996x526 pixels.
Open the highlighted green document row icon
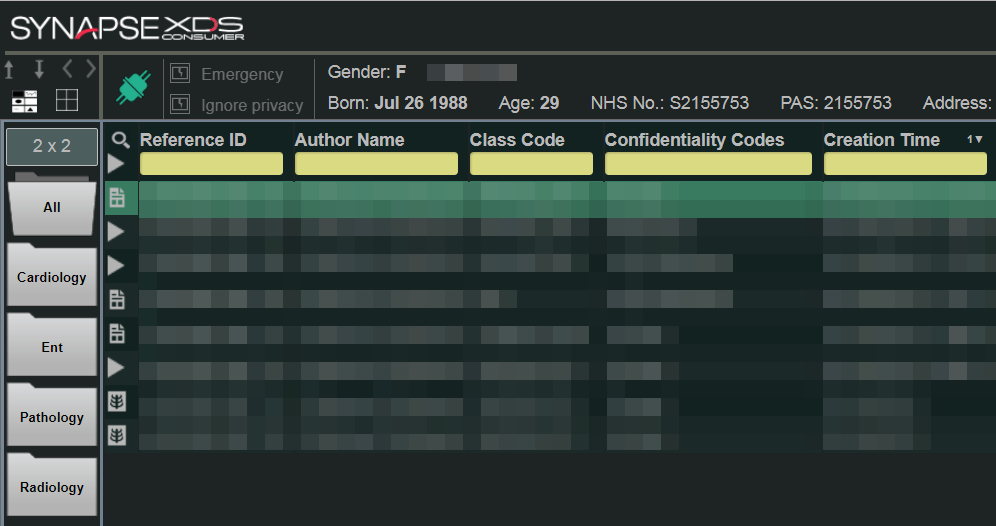point(117,199)
